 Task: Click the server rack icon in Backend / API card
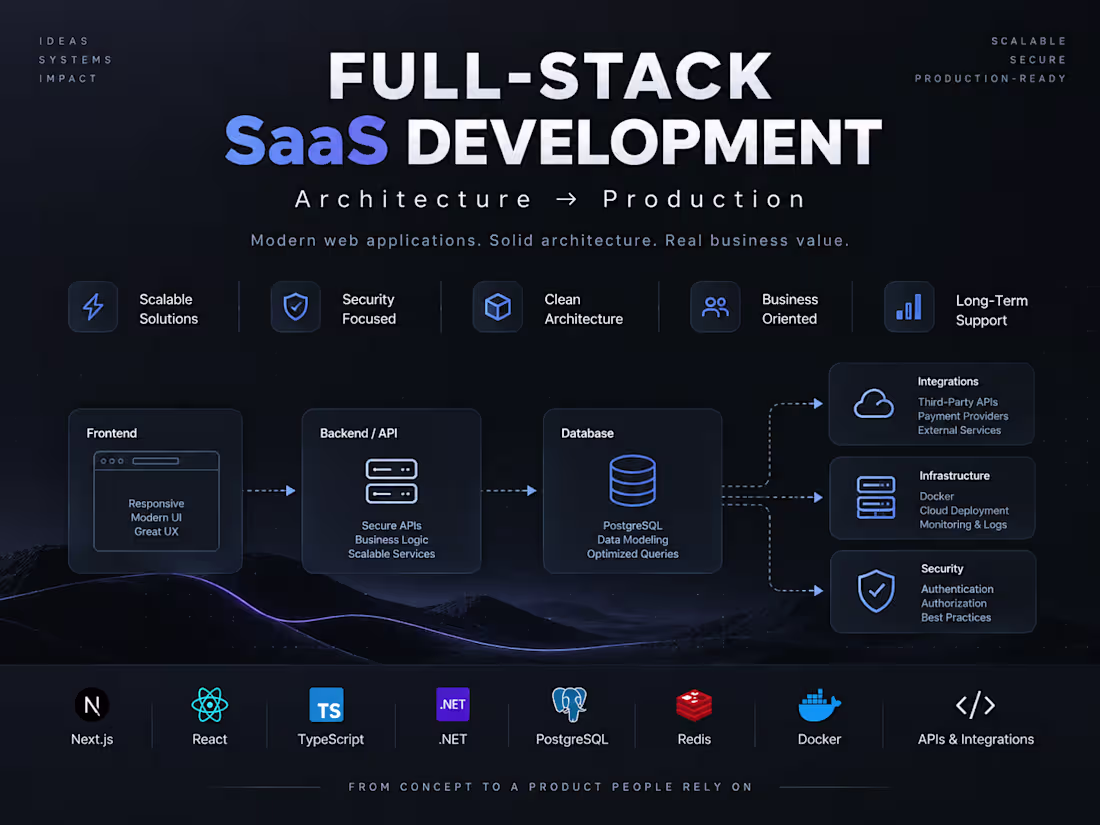(391, 481)
